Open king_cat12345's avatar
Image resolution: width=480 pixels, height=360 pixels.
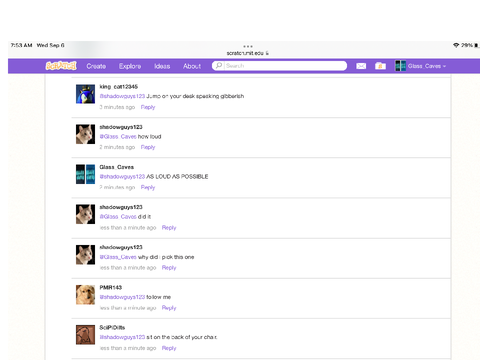pos(85,94)
